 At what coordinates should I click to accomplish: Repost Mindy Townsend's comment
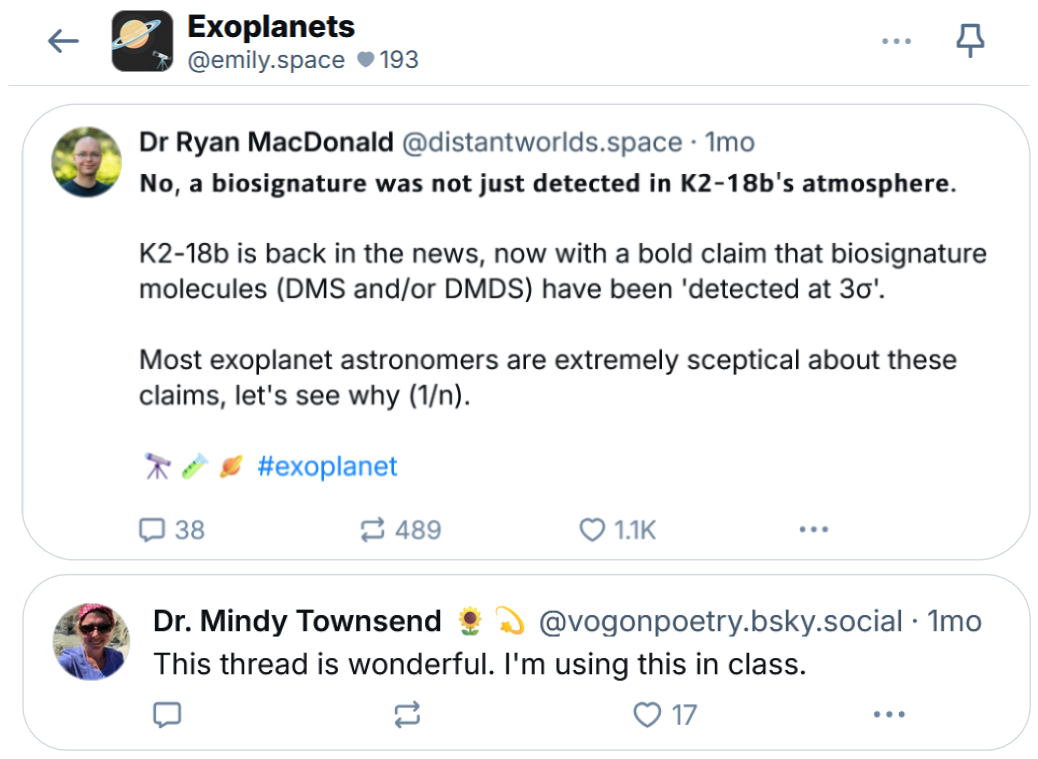pos(407,715)
